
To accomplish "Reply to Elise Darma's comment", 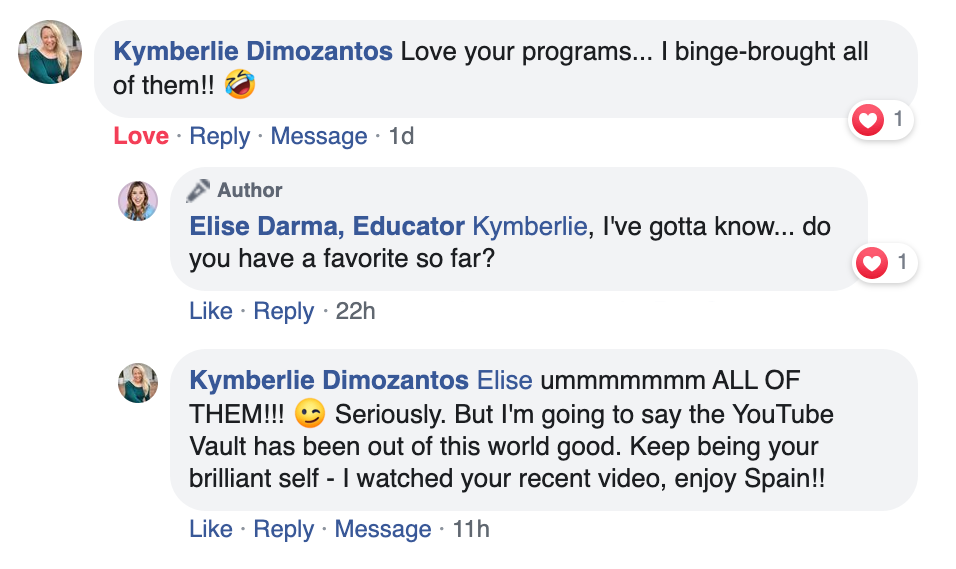I will [x=283, y=311].
